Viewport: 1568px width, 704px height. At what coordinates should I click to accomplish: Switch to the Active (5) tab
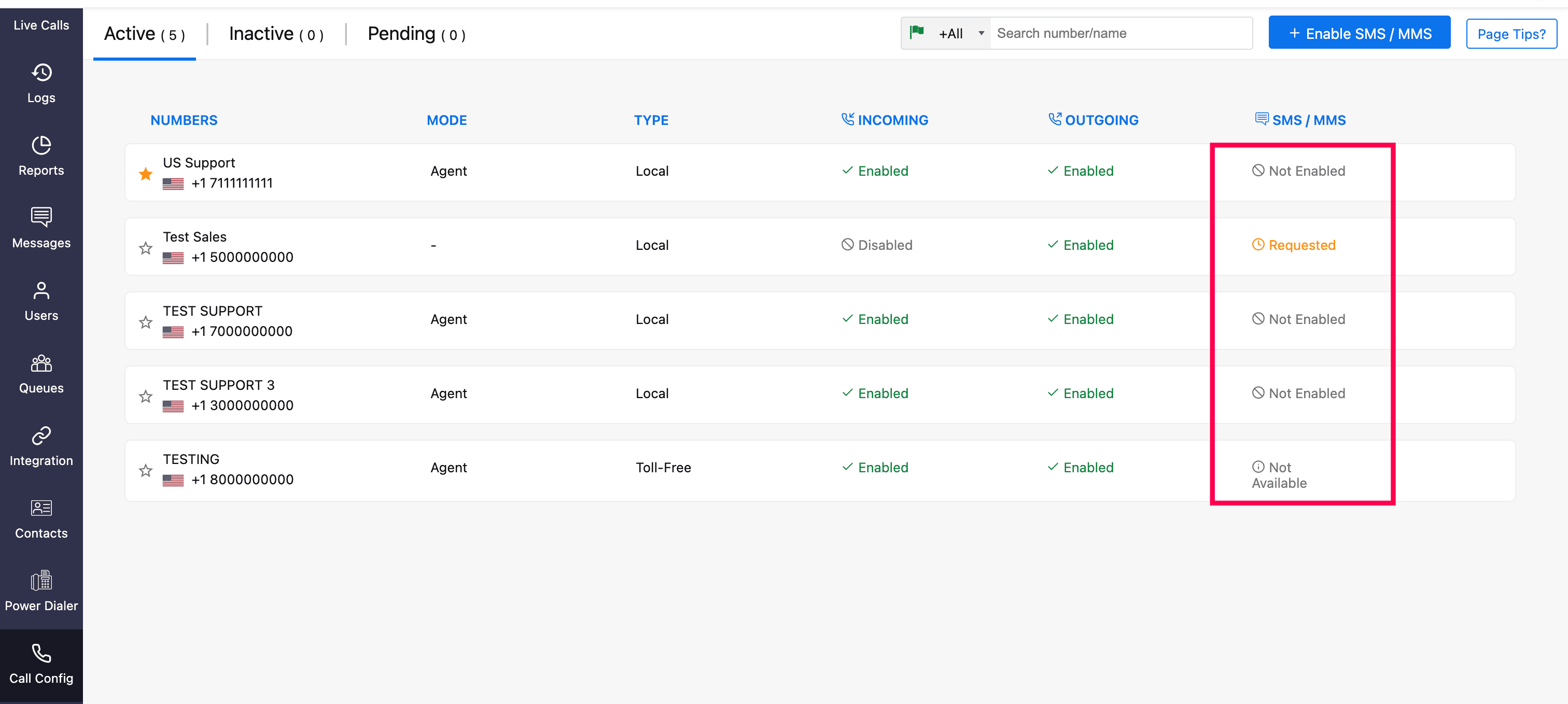coord(144,34)
